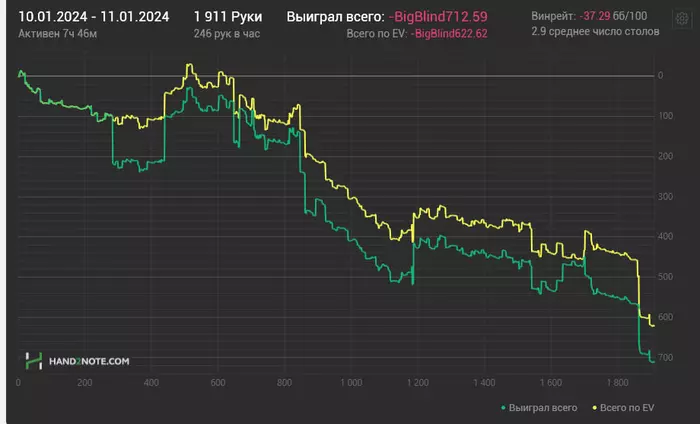
Task: Click the y-axis label '100'
Action: coord(666,116)
